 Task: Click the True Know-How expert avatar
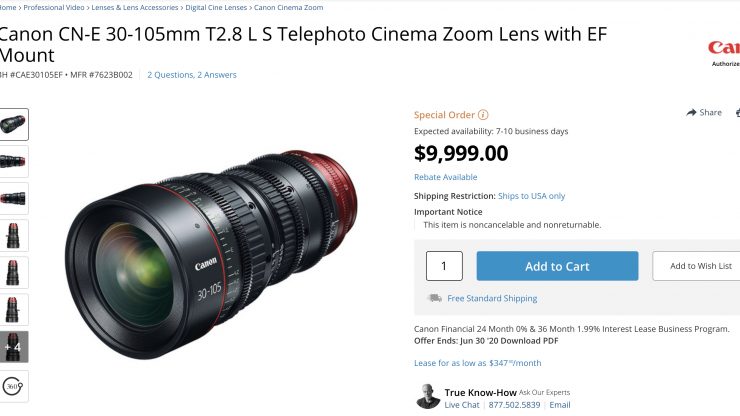(x=427, y=396)
